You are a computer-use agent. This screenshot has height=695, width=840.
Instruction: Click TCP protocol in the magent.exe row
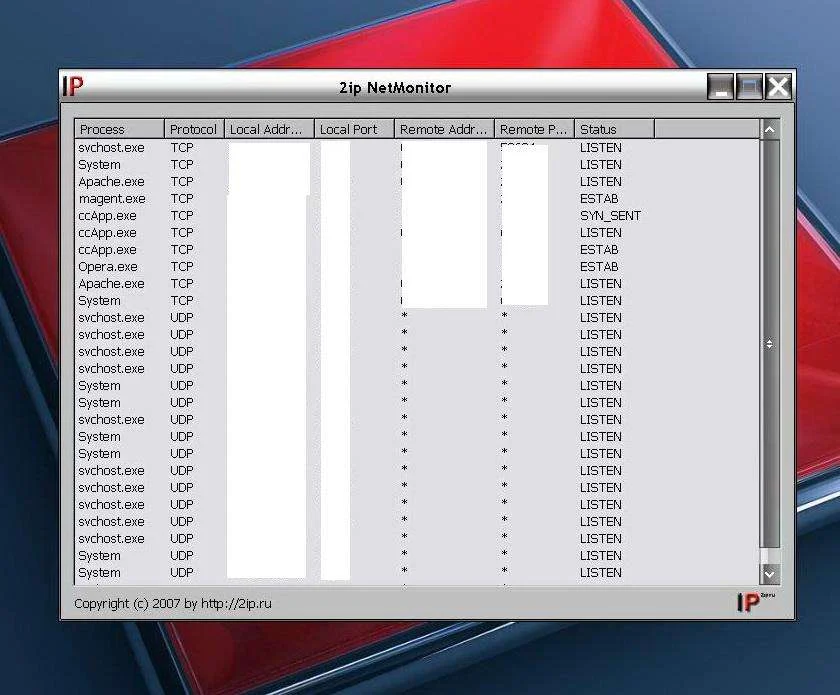pos(182,199)
